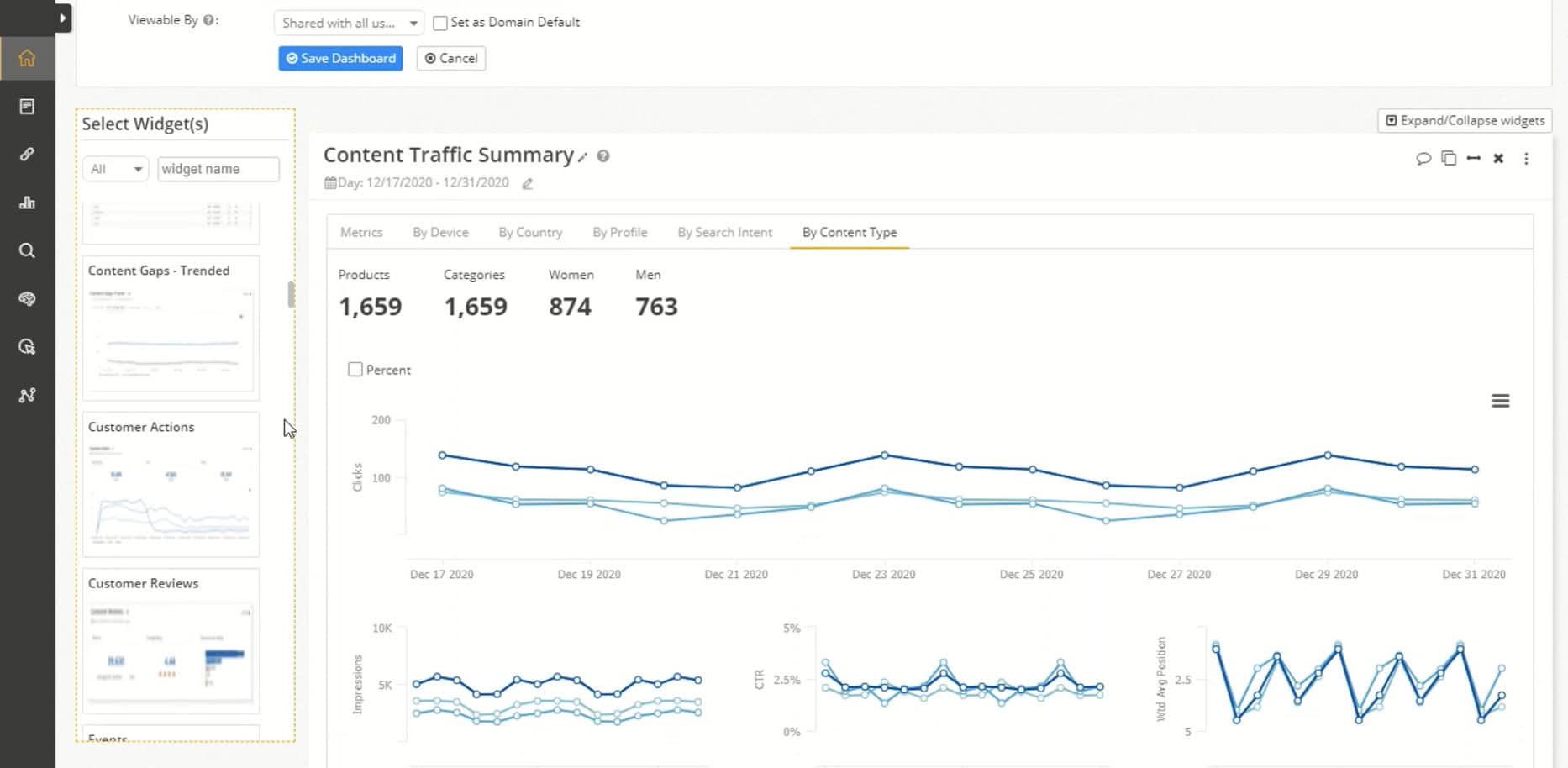Click the Select Widget(s) heading
Viewport: 1568px width, 768px height.
pyautogui.click(x=145, y=124)
